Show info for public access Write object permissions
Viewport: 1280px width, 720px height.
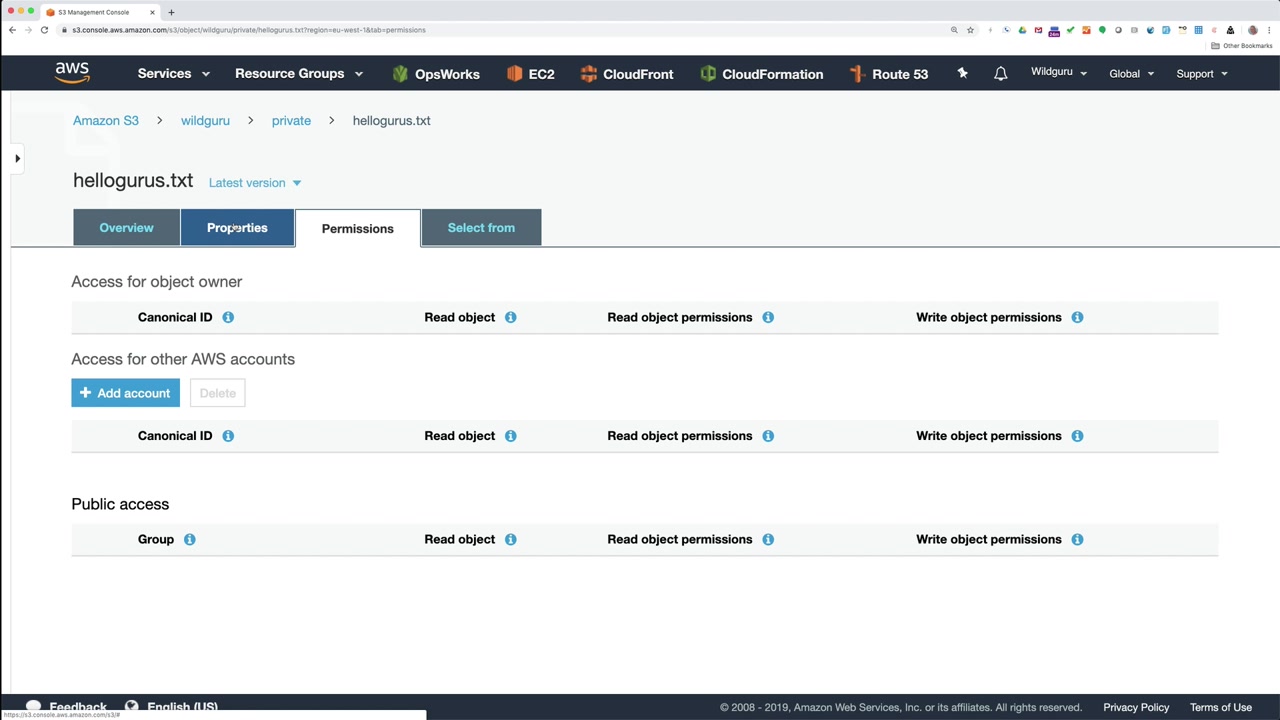coord(1077,539)
